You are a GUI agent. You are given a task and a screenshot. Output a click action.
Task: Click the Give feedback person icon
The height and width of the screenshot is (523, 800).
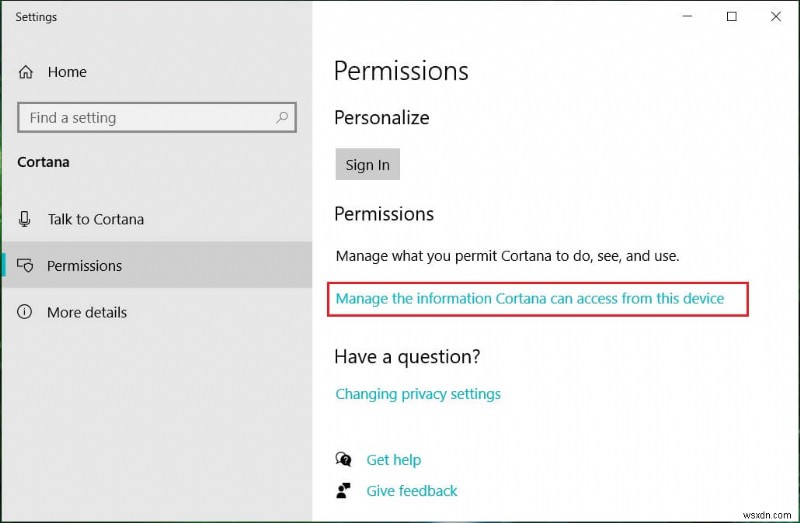pyautogui.click(x=343, y=490)
